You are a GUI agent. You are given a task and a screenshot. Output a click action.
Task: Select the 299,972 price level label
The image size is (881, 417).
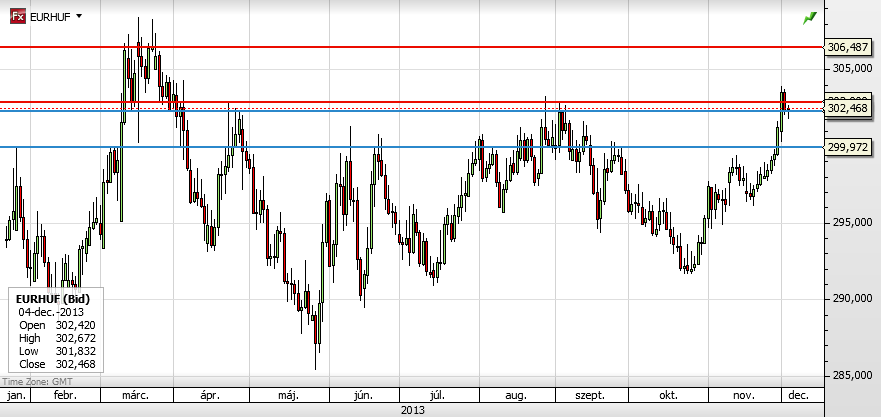point(847,147)
